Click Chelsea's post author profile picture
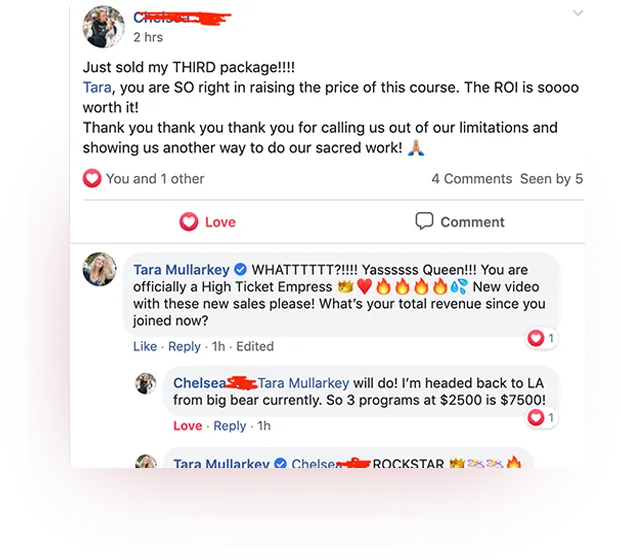The height and width of the screenshot is (560, 621). tap(103, 27)
